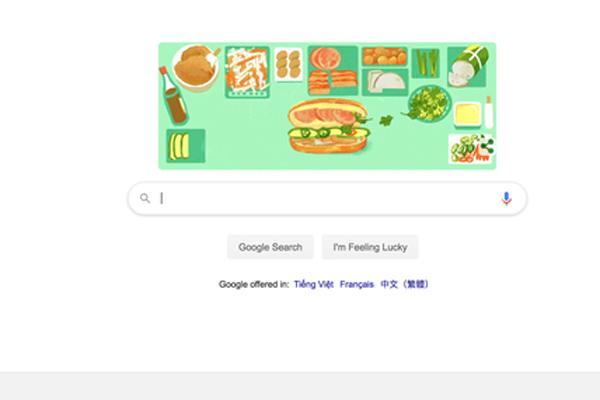Click the magnifying glass search icon
Viewport: 600px width, 400px height.
tap(145, 198)
